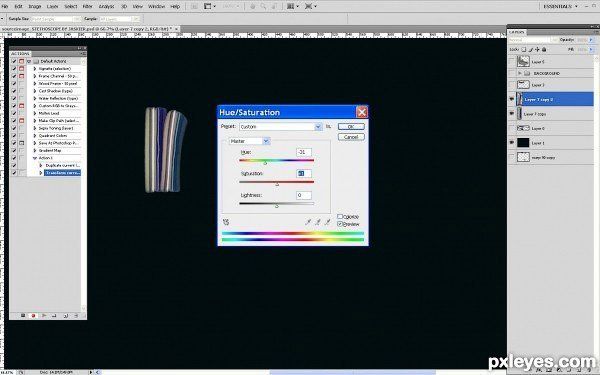Open the File menu
The image size is (600, 375).
[5, 7]
